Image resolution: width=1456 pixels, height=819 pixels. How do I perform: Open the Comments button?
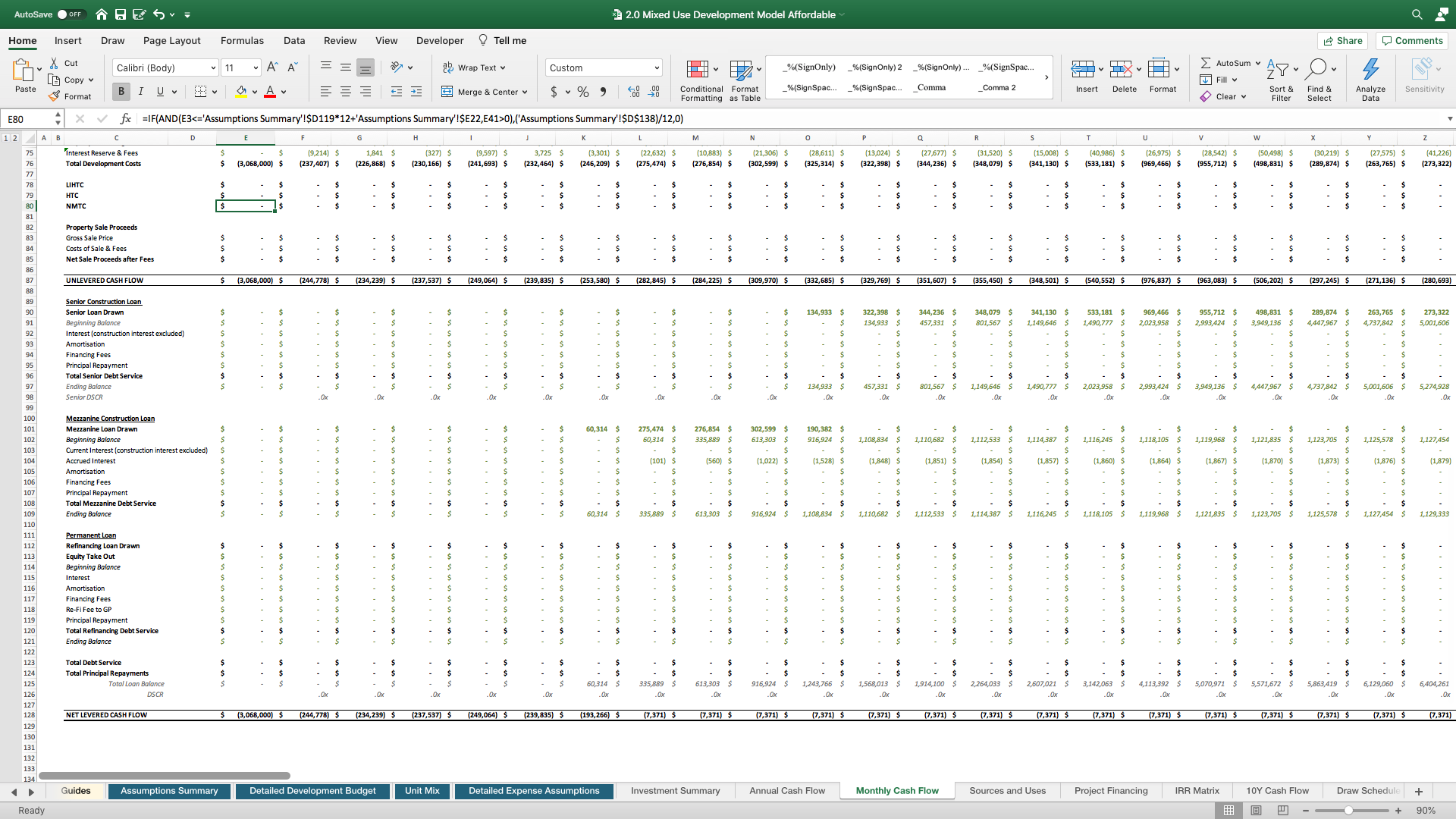pyautogui.click(x=1411, y=40)
